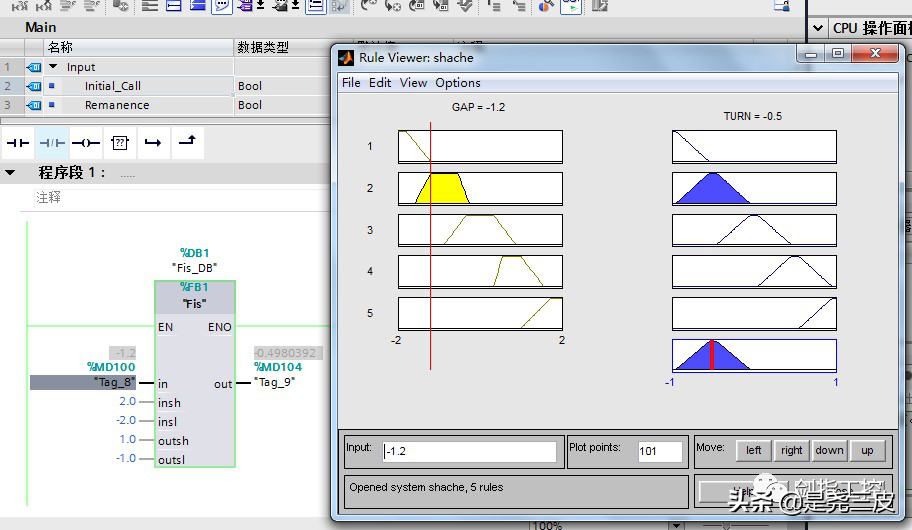
Task: Click the %MD100 address label
Action: [111, 367]
